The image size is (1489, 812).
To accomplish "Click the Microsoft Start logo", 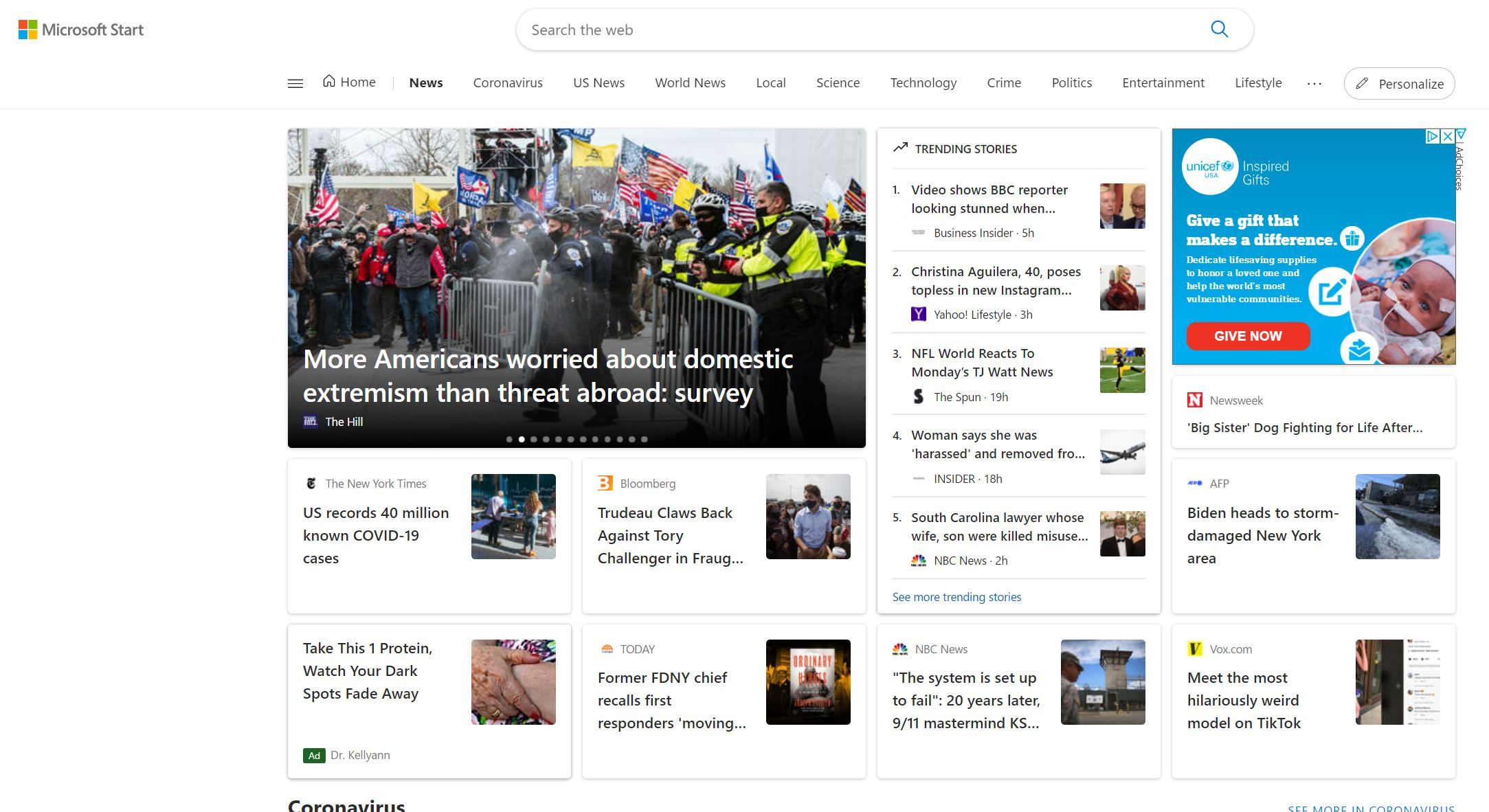I will [x=82, y=30].
